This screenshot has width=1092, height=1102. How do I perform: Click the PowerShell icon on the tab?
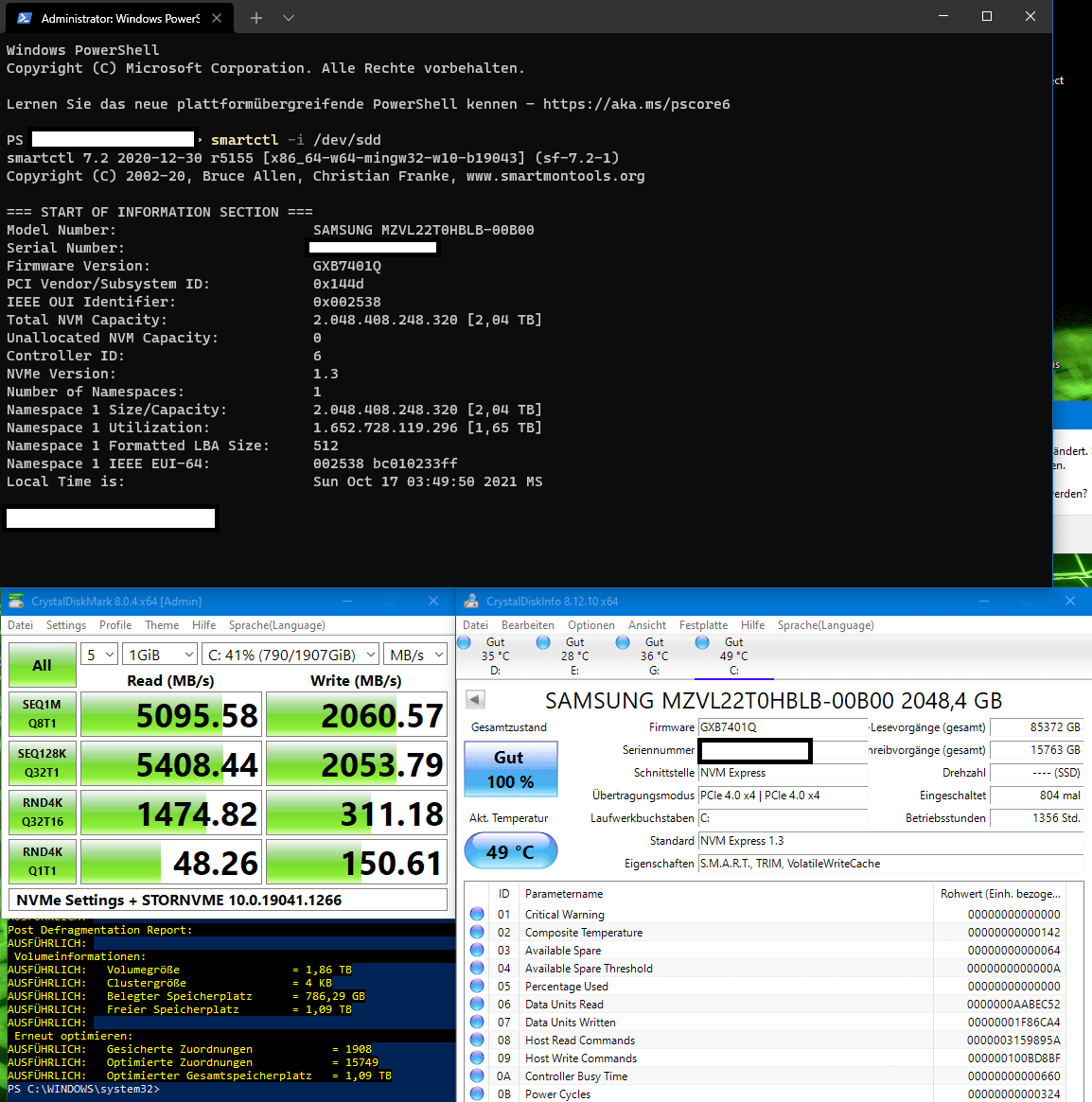[25, 18]
